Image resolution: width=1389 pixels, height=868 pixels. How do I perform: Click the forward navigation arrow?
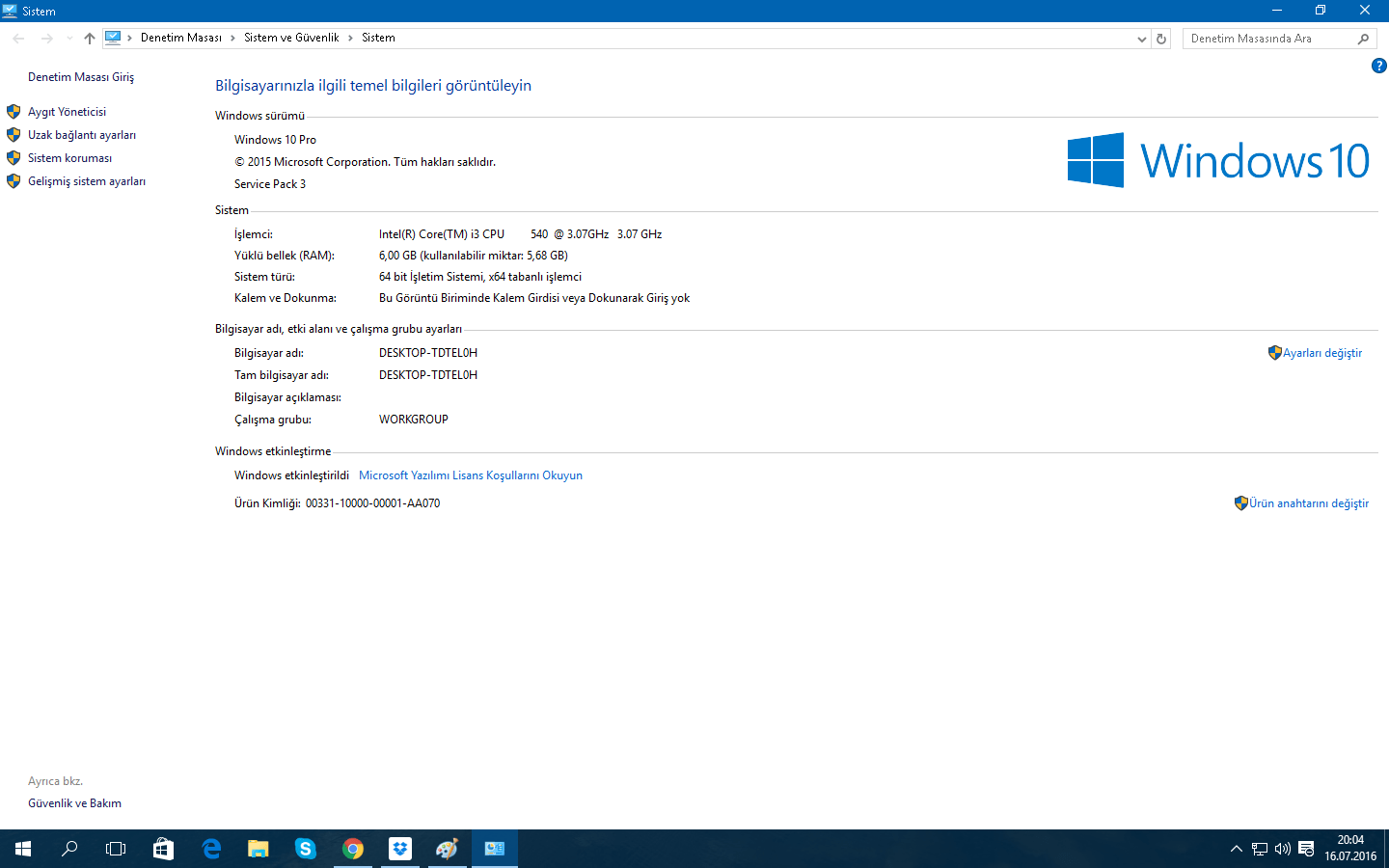click(x=46, y=39)
